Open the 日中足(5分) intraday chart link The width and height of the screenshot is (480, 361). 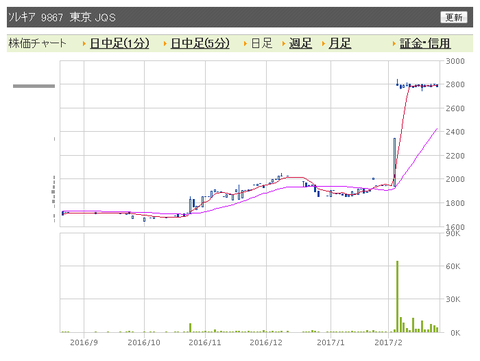[x=200, y=43]
